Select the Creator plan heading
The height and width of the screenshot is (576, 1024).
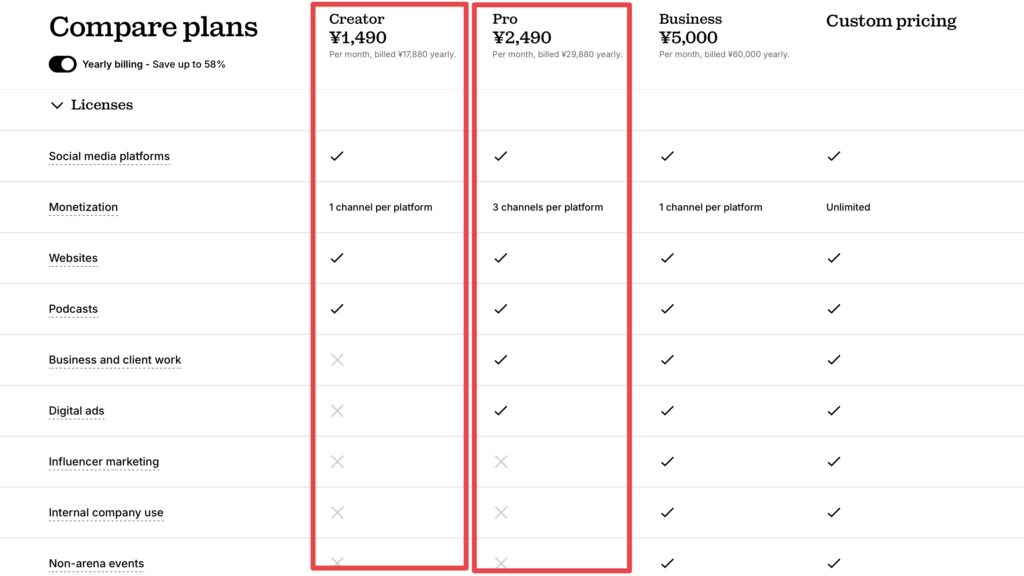357,19
